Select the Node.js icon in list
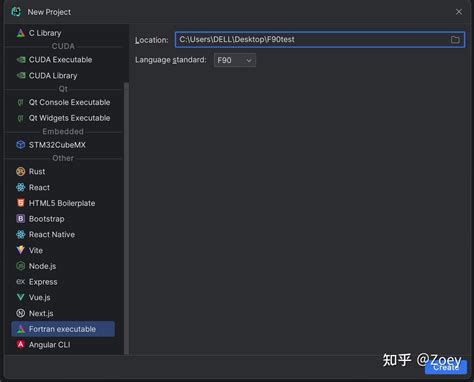The height and width of the screenshot is (382, 474). pos(21,266)
